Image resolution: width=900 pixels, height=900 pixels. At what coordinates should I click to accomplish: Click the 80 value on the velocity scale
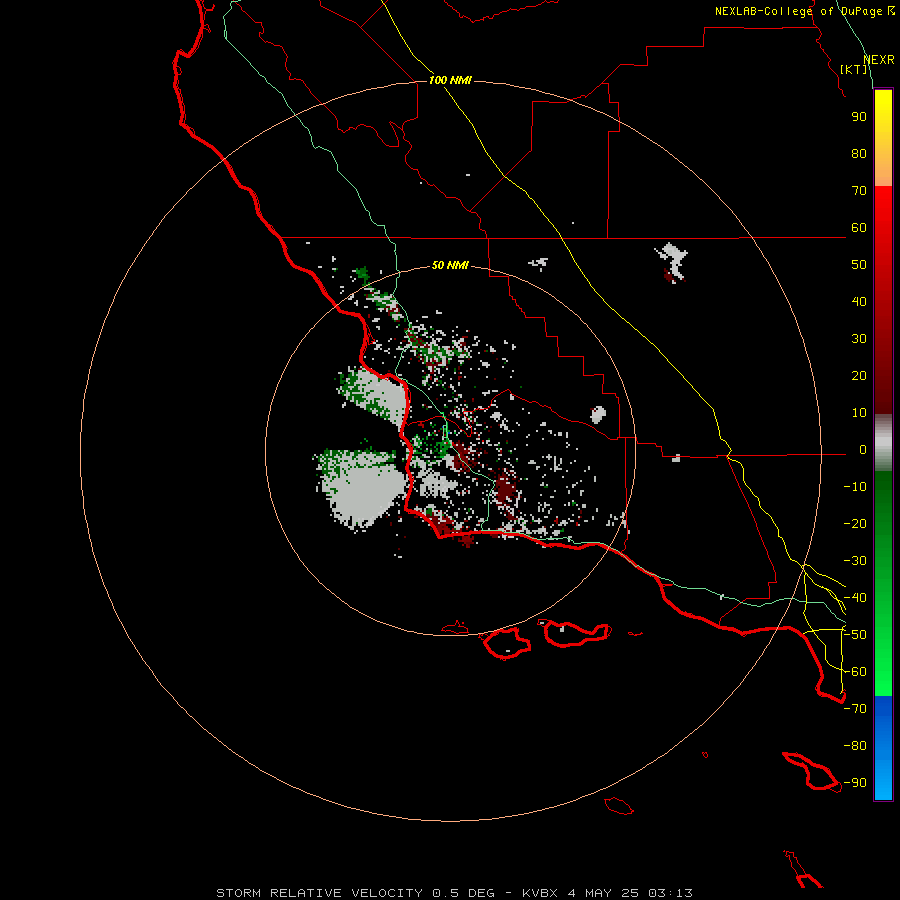click(859, 154)
